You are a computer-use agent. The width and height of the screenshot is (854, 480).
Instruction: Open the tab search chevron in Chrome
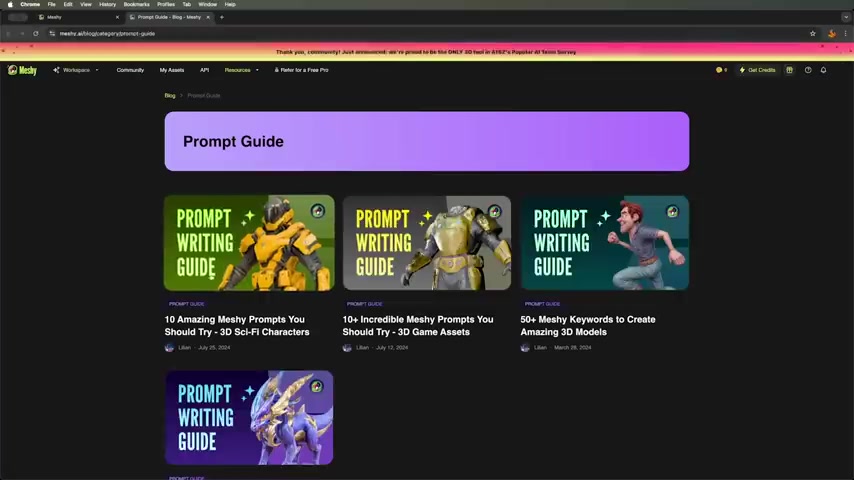846,17
